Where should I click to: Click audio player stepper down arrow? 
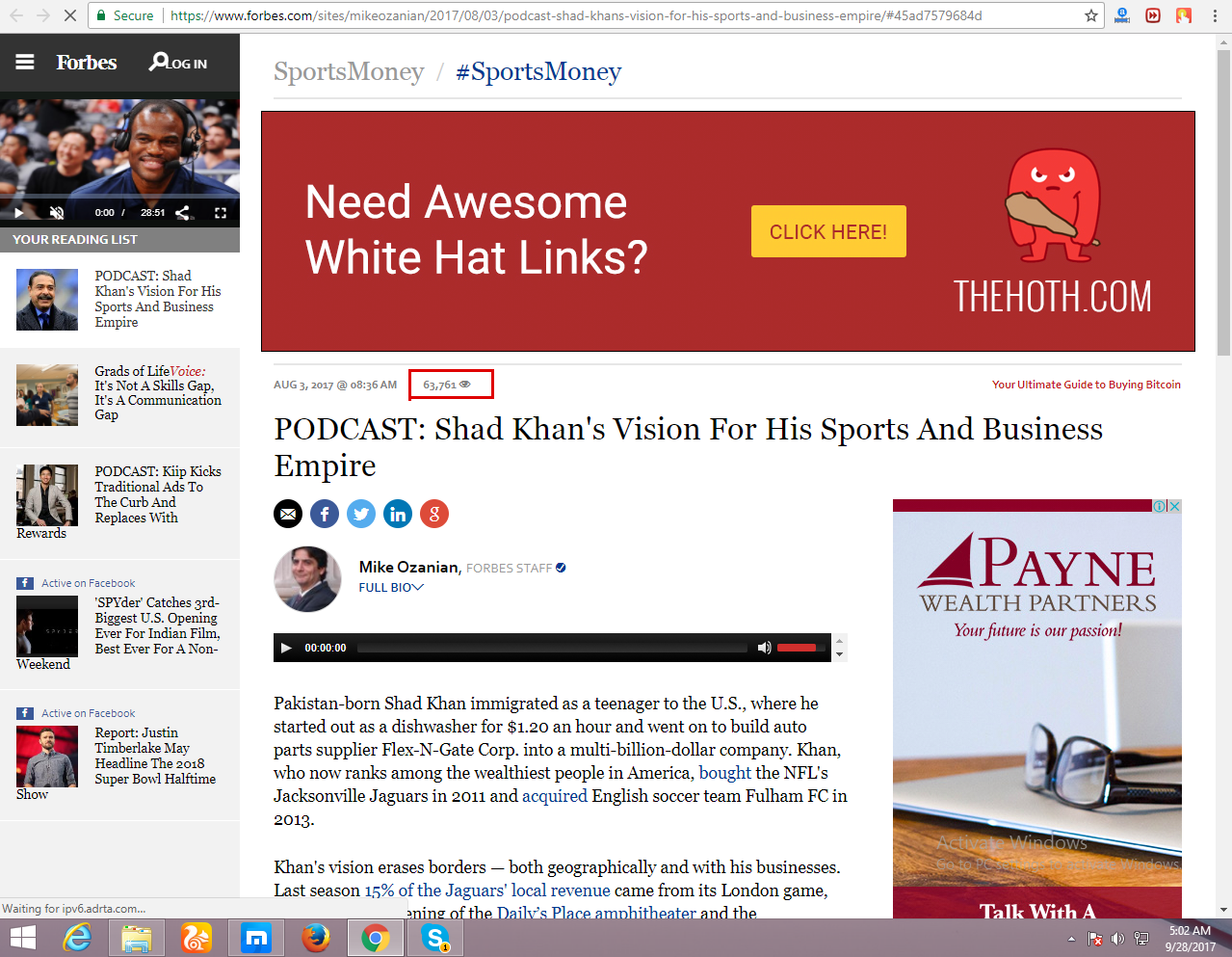tap(839, 654)
